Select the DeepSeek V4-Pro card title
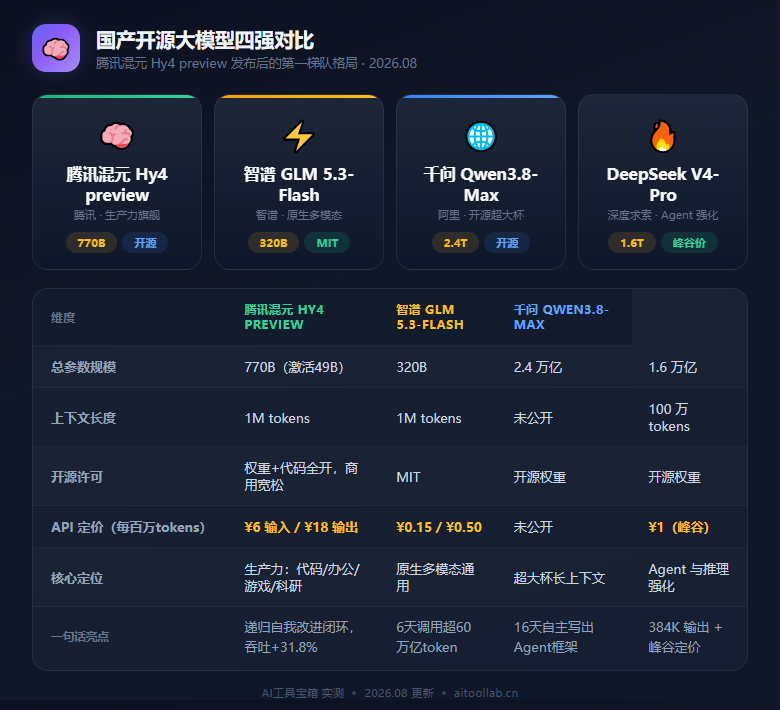Image resolution: width=780 pixels, height=710 pixels. 663,185
